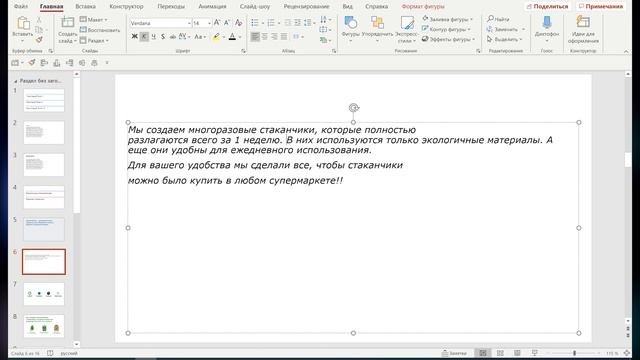Click the Создать слайд new slide icon
This screenshot has height=360, width=640.
pos(67,22)
